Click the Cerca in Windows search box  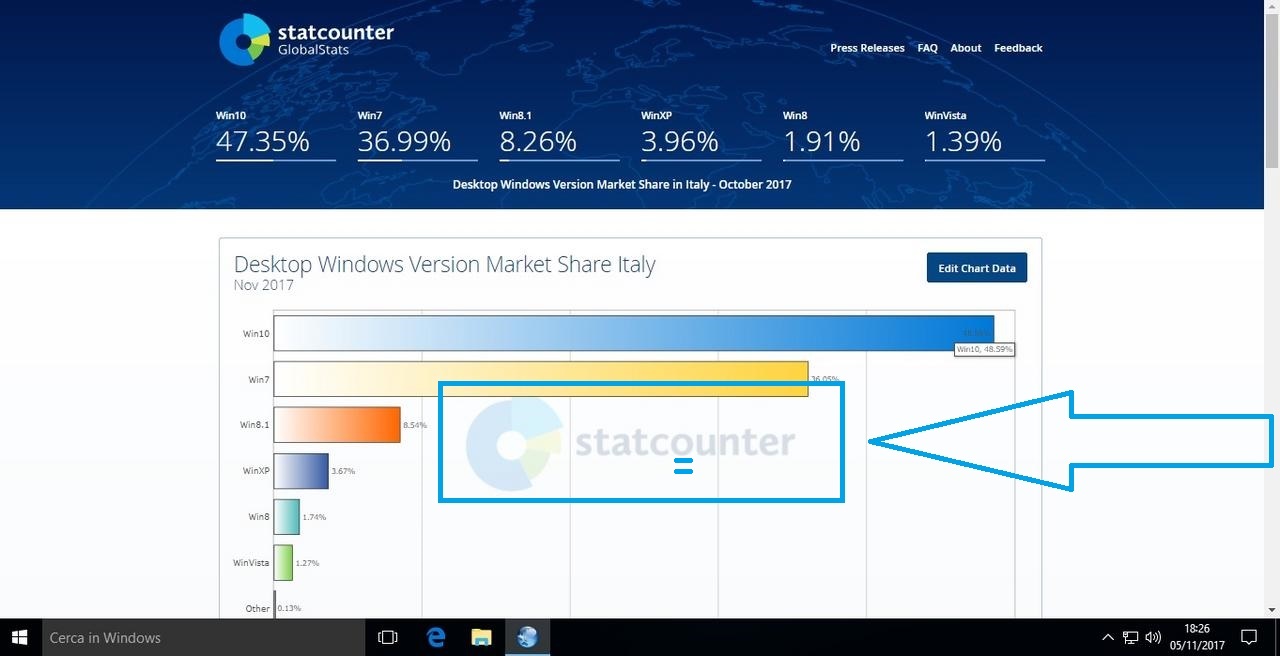point(203,637)
